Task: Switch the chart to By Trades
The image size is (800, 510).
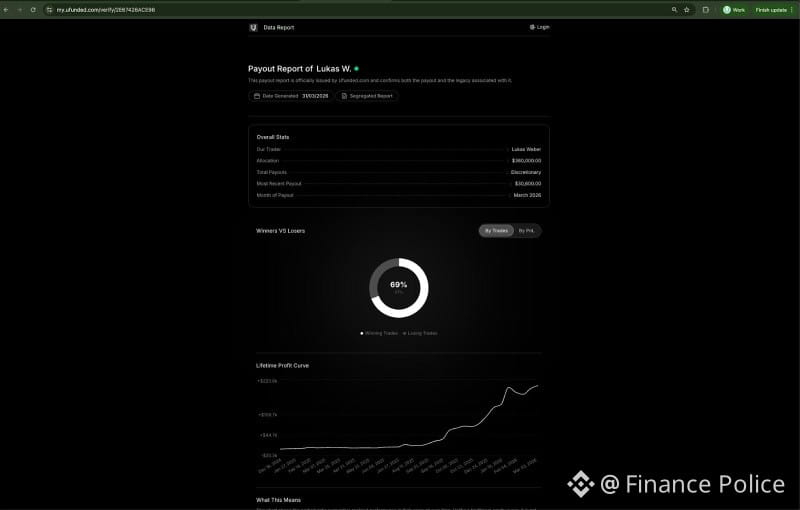Action: pyautogui.click(x=496, y=231)
